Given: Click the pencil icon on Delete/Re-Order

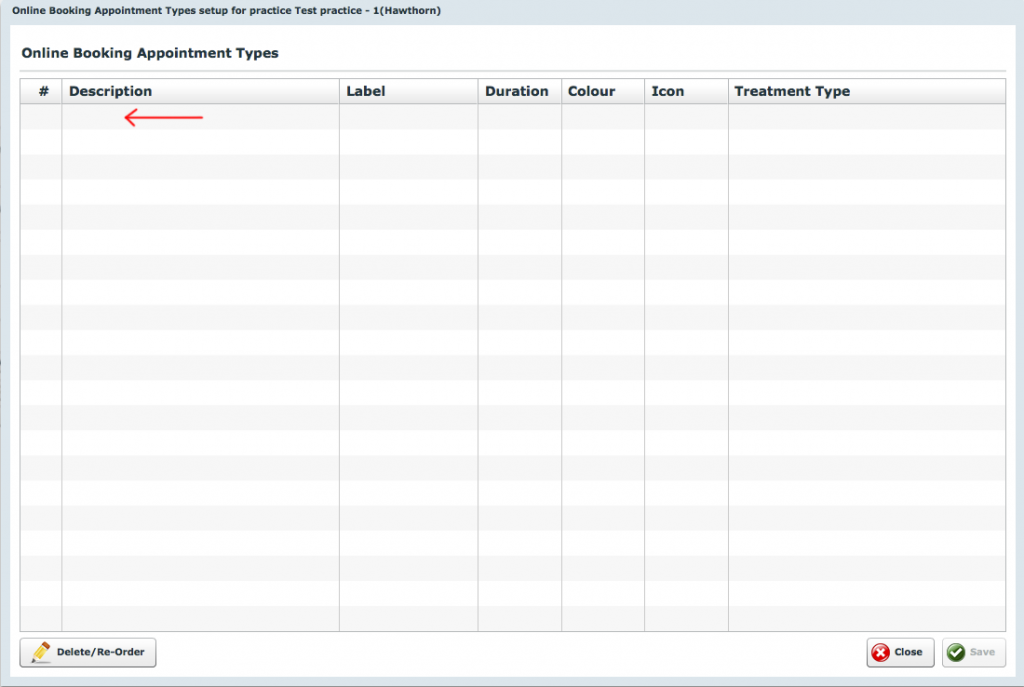Looking at the screenshot, I should [41, 652].
